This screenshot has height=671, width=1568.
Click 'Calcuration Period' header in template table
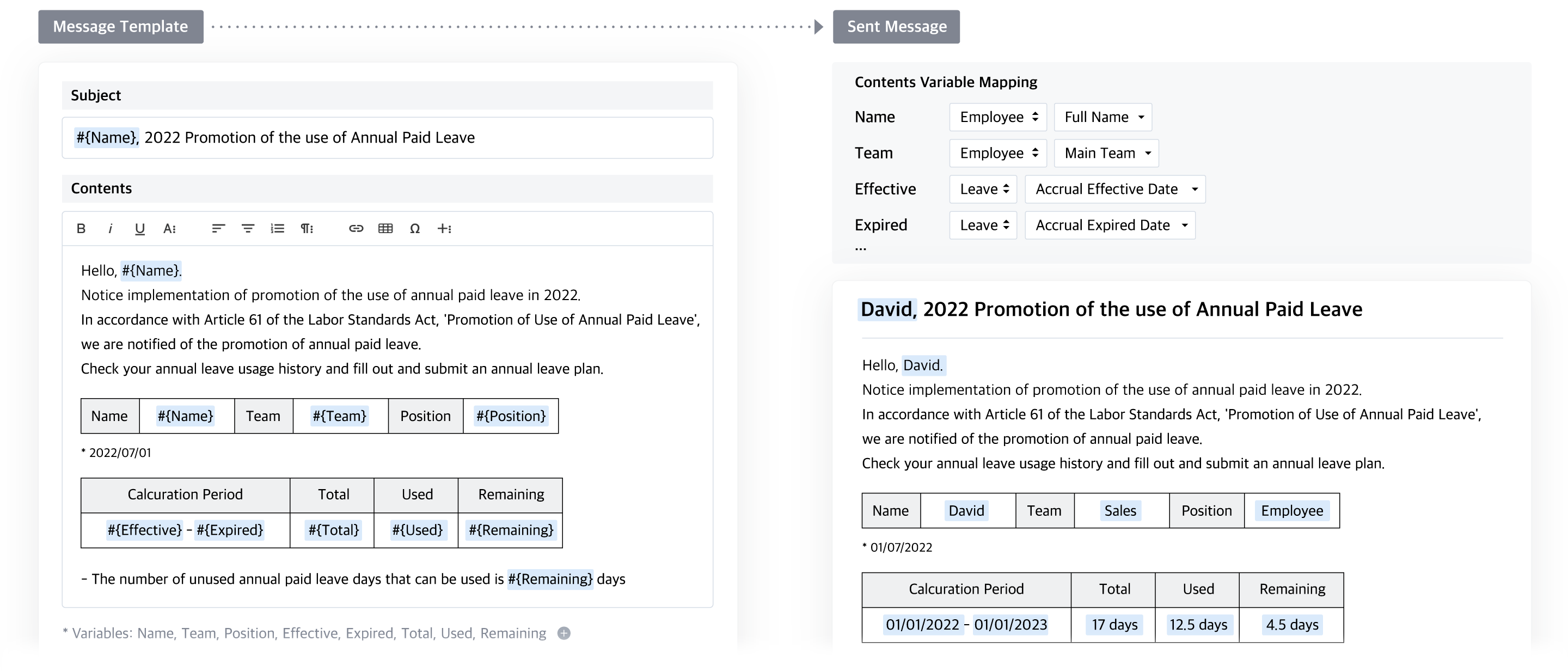(x=185, y=495)
